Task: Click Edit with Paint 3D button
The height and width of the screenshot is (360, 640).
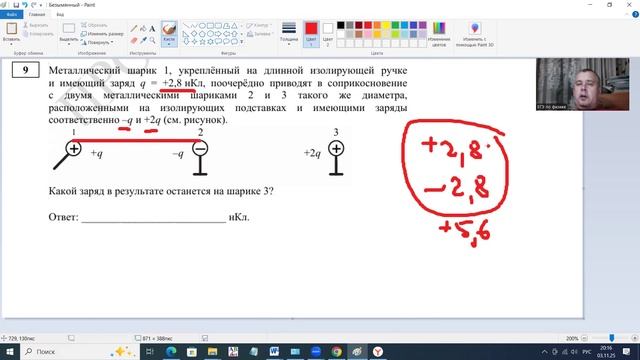Action: (475, 34)
